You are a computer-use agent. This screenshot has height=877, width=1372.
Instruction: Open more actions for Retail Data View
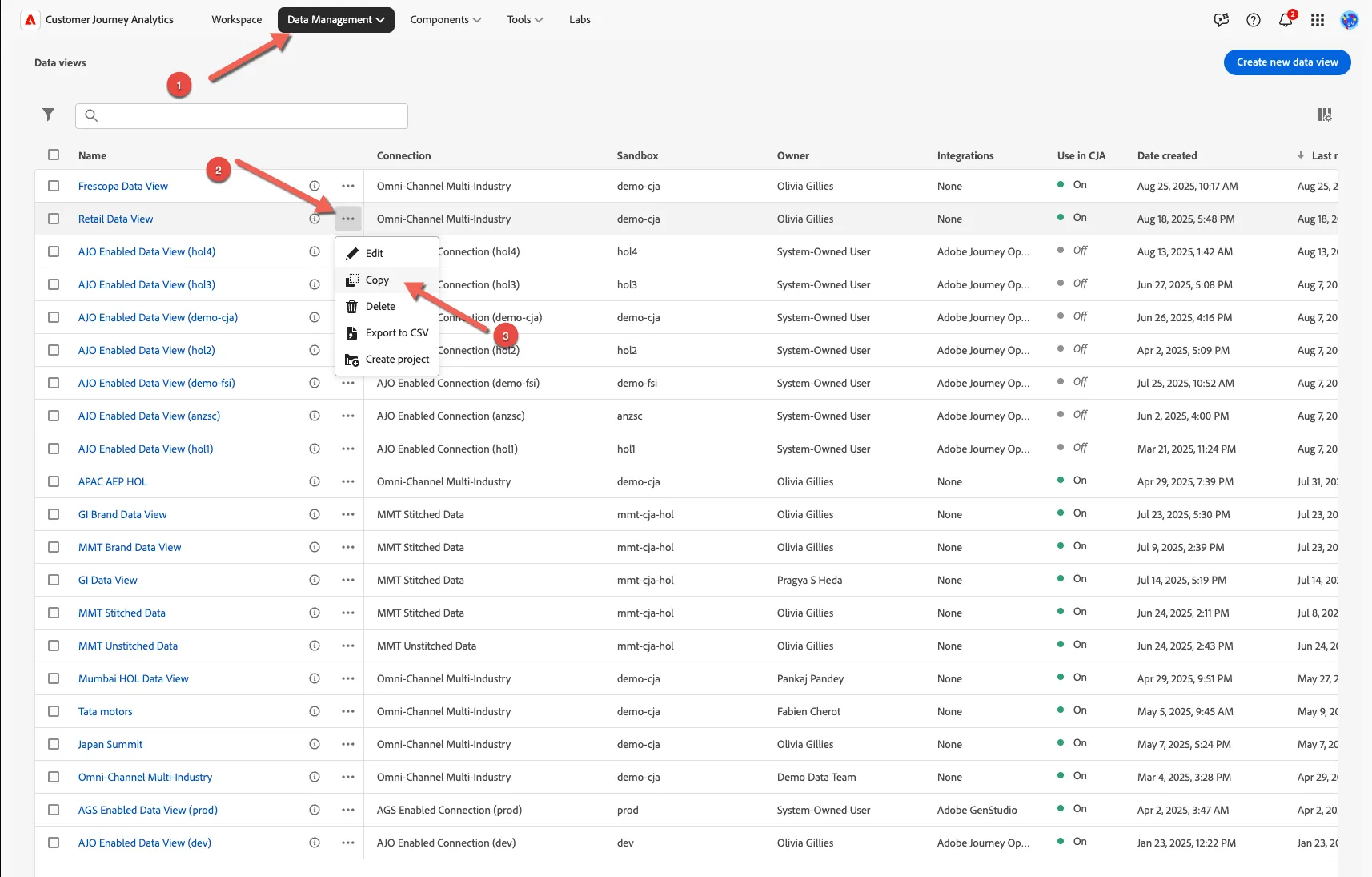point(348,219)
